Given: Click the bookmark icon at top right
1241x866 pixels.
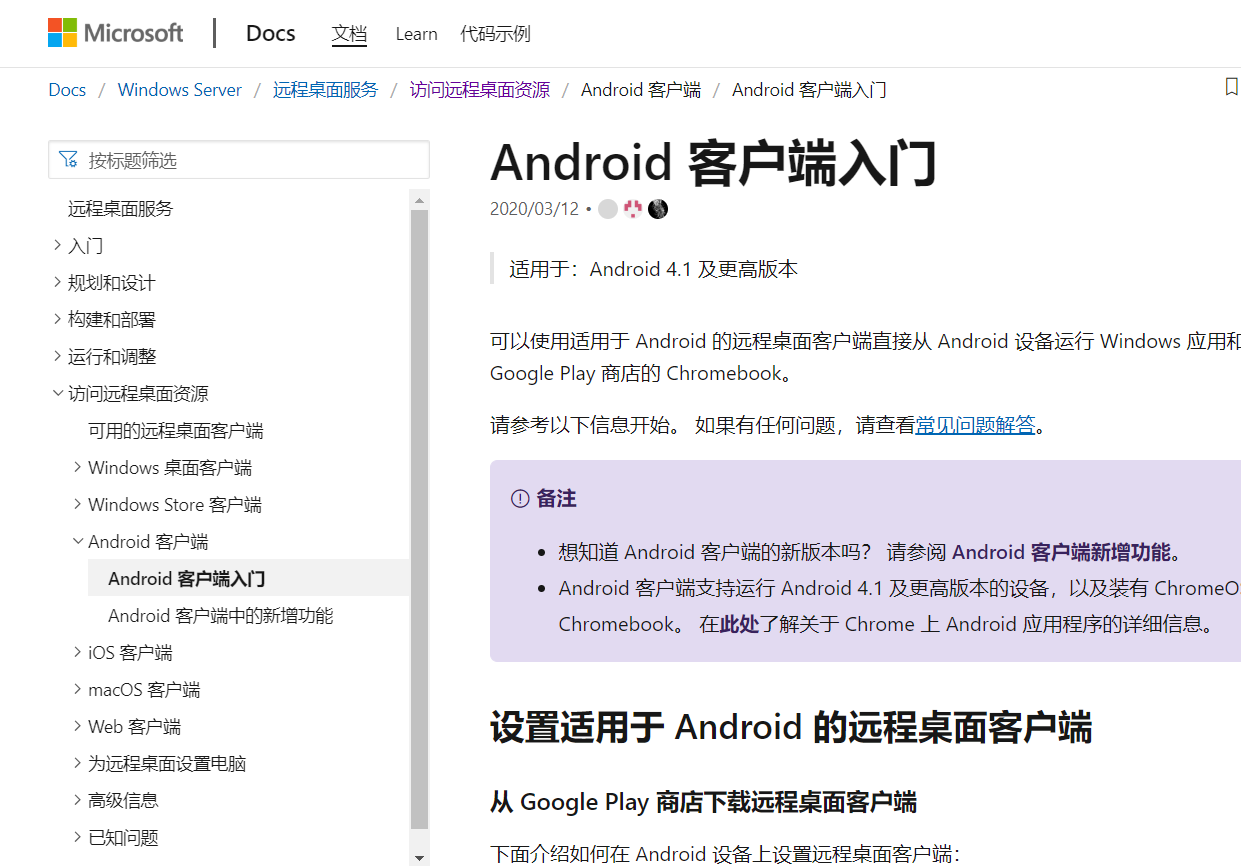Looking at the screenshot, I should (1231, 88).
